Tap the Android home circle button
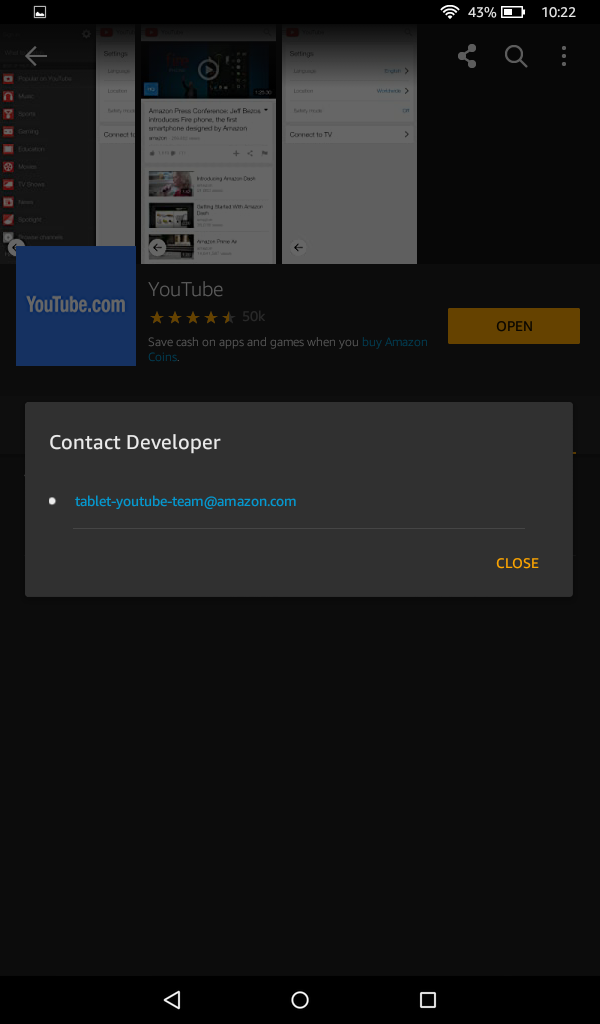Image resolution: width=600 pixels, height=1024 pixels. (x=300, y=999)
